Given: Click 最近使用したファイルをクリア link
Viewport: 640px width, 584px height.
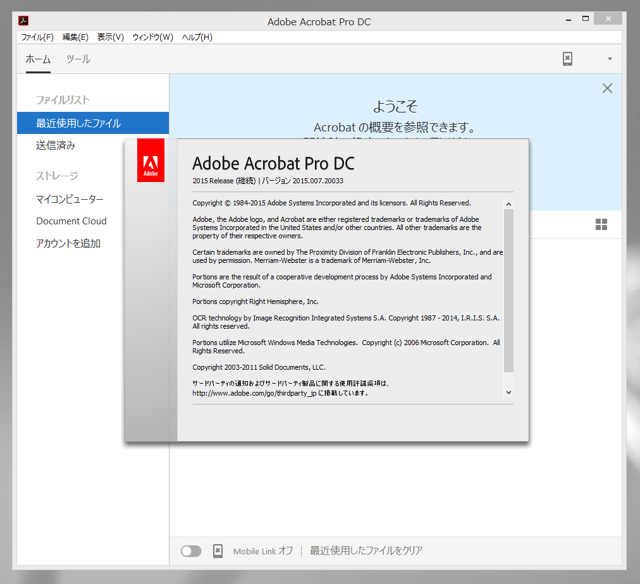Looking at the screenshot, I should (366, 551).
